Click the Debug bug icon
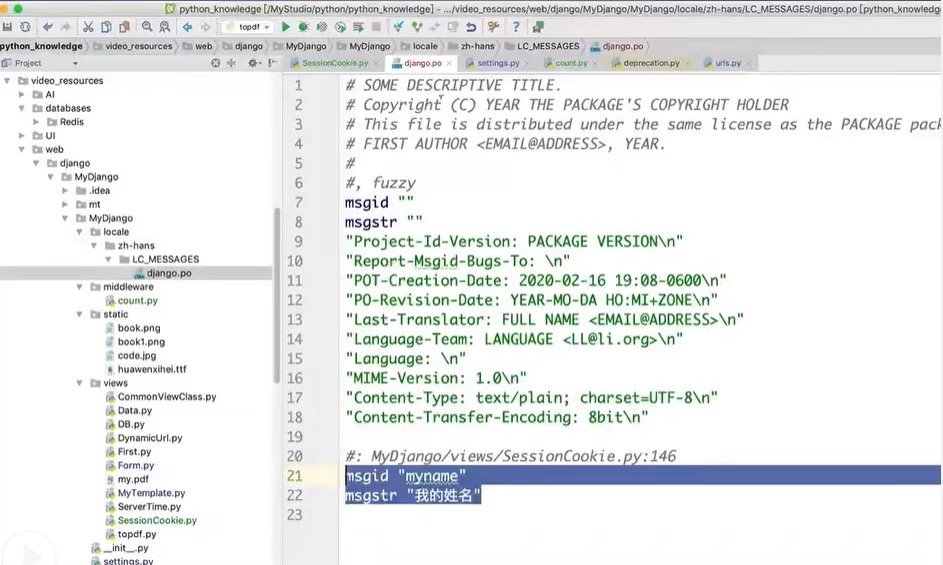 304,27
